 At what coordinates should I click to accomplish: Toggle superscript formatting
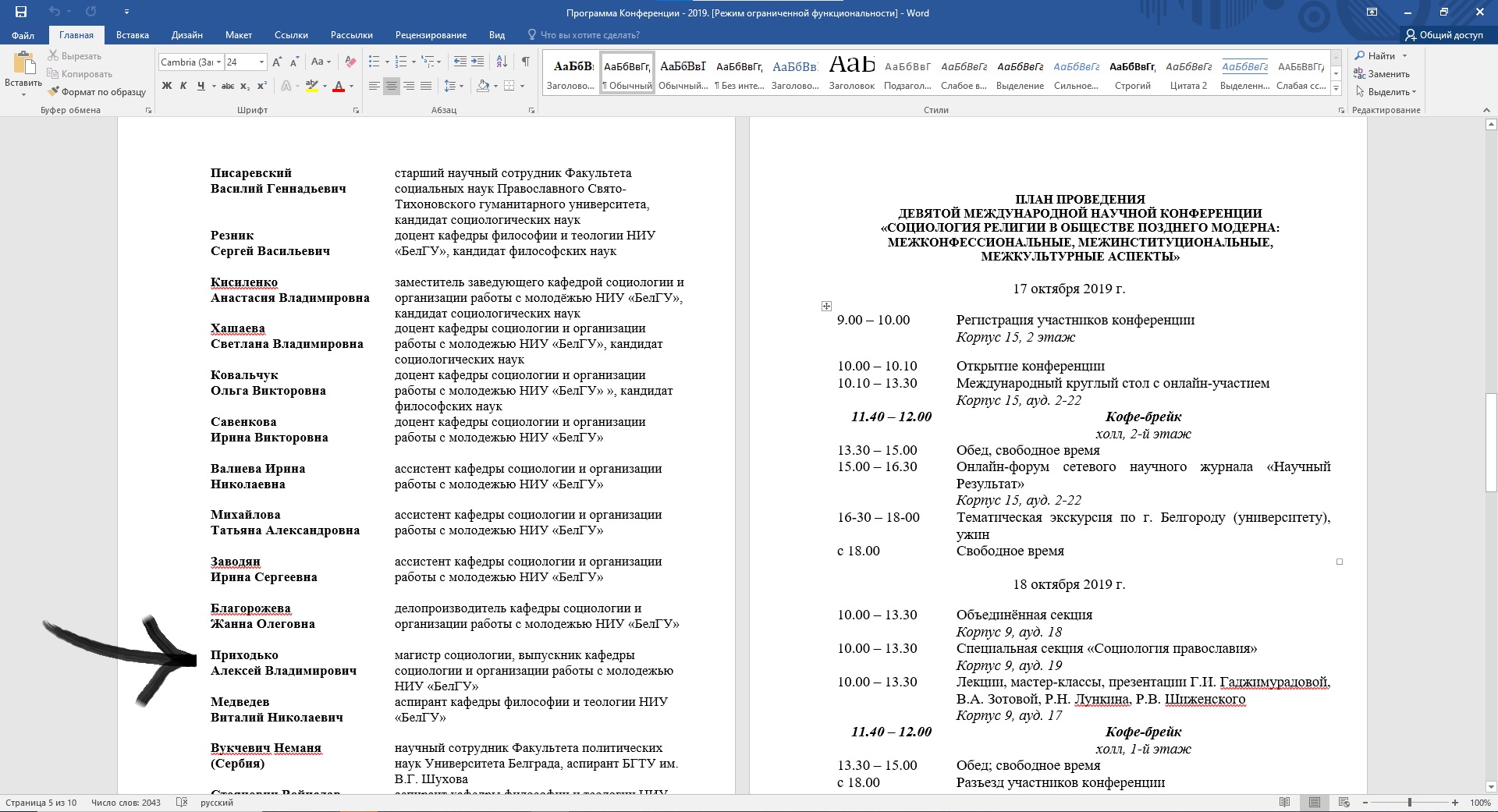[x=262, y=86]
